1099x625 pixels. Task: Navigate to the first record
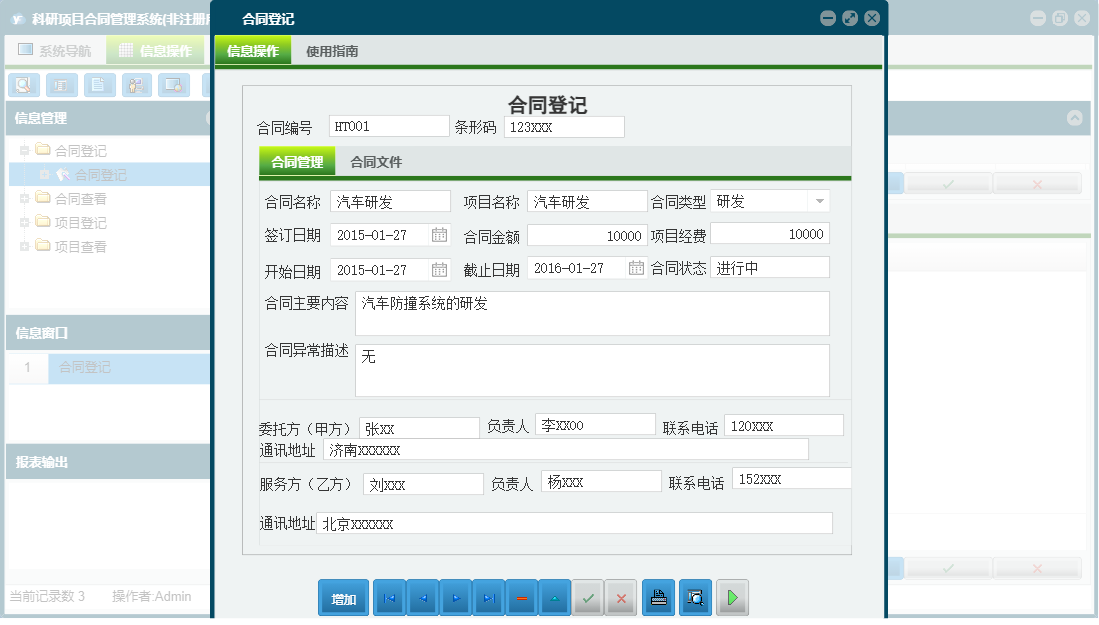coord(389,597)
